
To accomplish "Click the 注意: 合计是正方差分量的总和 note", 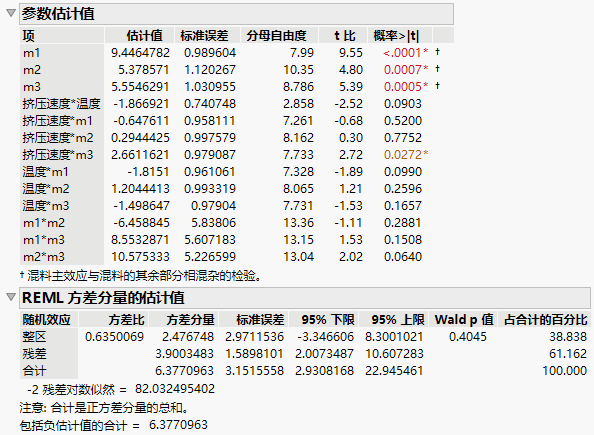I will 104,408.
